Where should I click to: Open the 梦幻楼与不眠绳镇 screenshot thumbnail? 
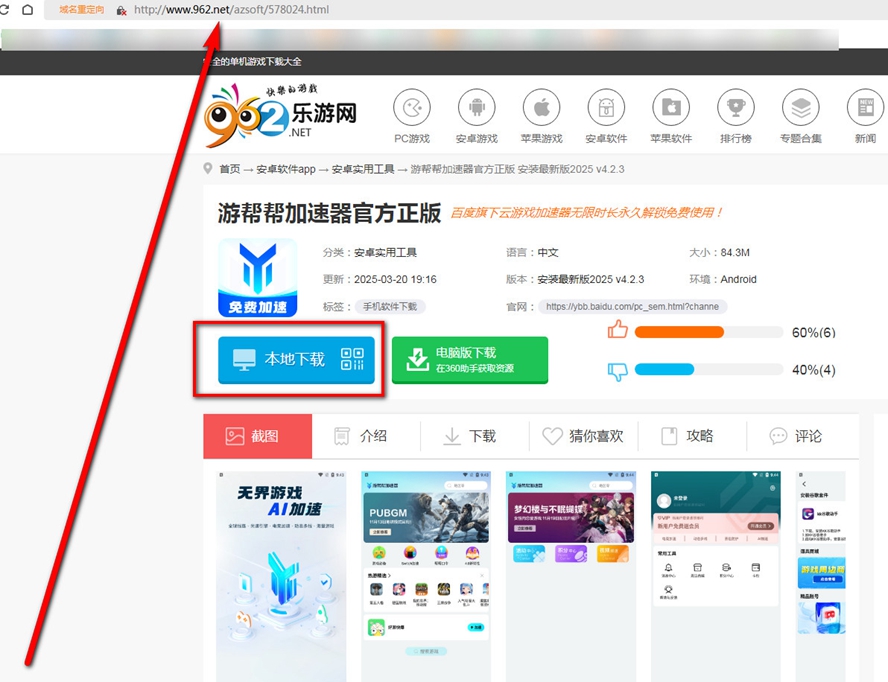(x=571, y=576)
